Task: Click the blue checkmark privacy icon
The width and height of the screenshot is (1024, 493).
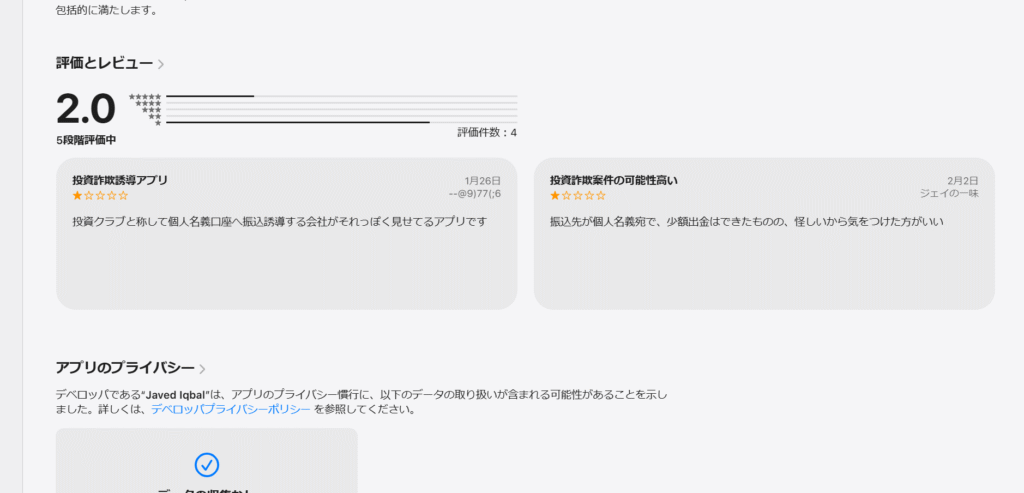Action: pos(206,465)
